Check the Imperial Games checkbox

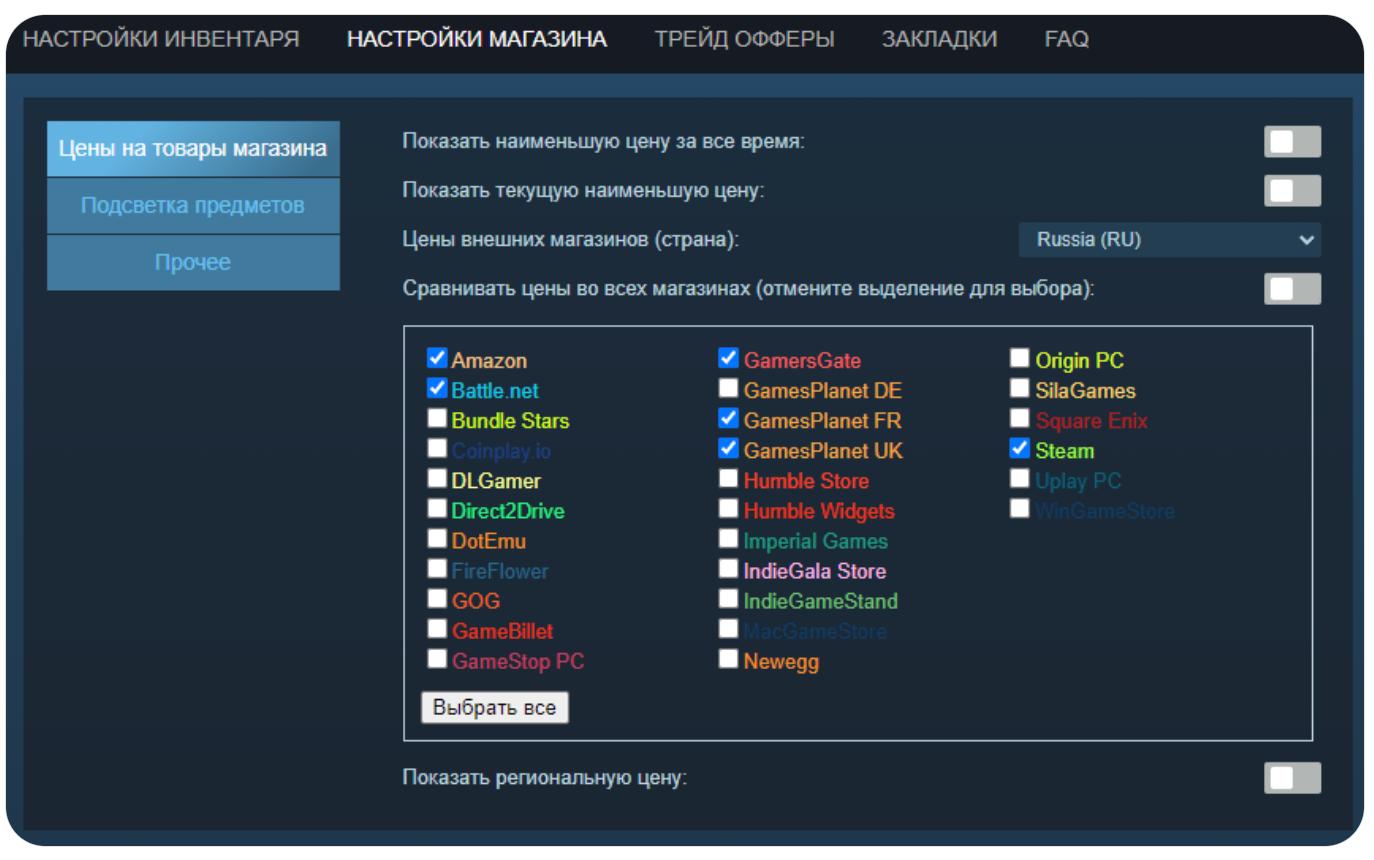point(729,538)
